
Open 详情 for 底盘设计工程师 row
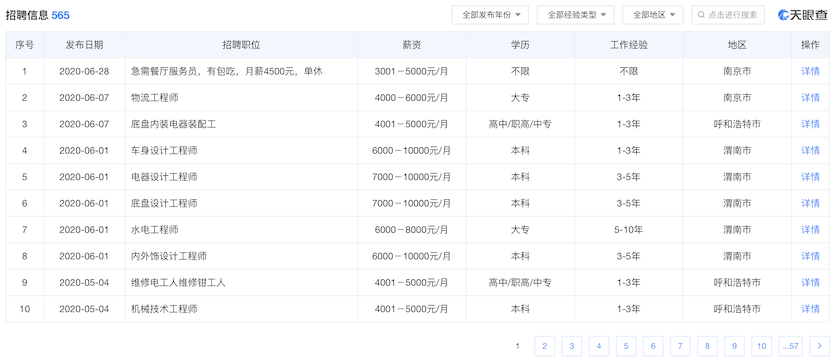coord(810,203)
